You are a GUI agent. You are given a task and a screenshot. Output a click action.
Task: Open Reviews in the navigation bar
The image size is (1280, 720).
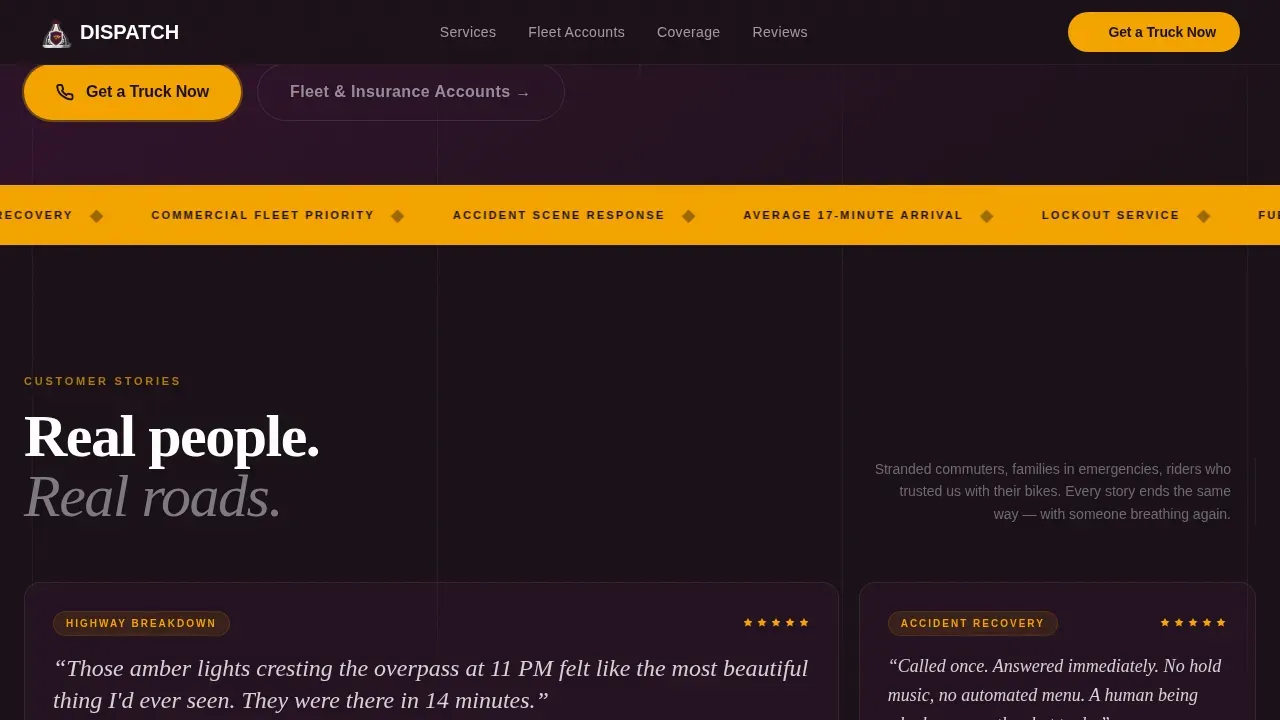tap(780, 32)
